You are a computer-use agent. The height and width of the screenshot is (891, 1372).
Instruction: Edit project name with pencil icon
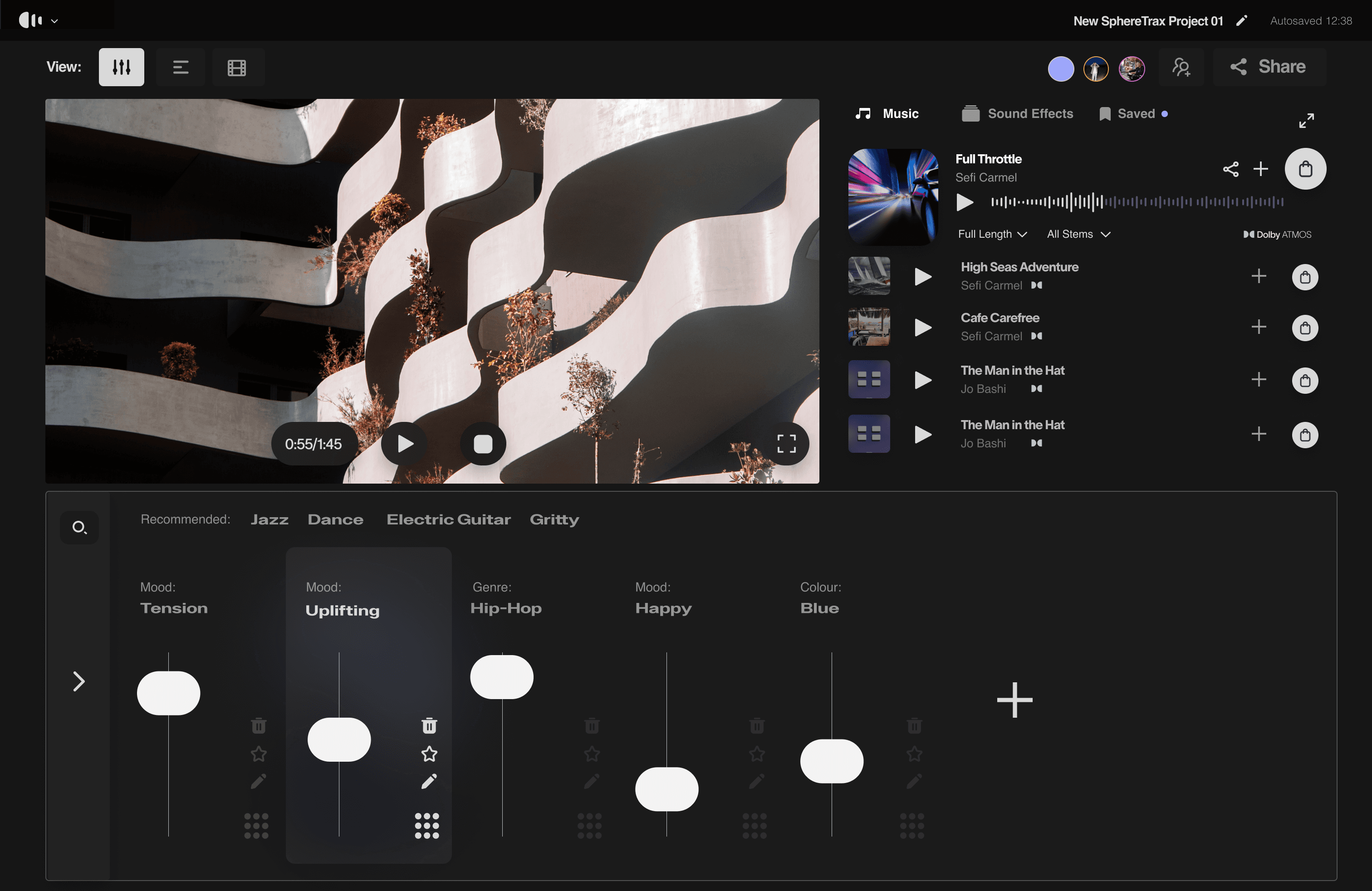click(x=1242, y=21)
